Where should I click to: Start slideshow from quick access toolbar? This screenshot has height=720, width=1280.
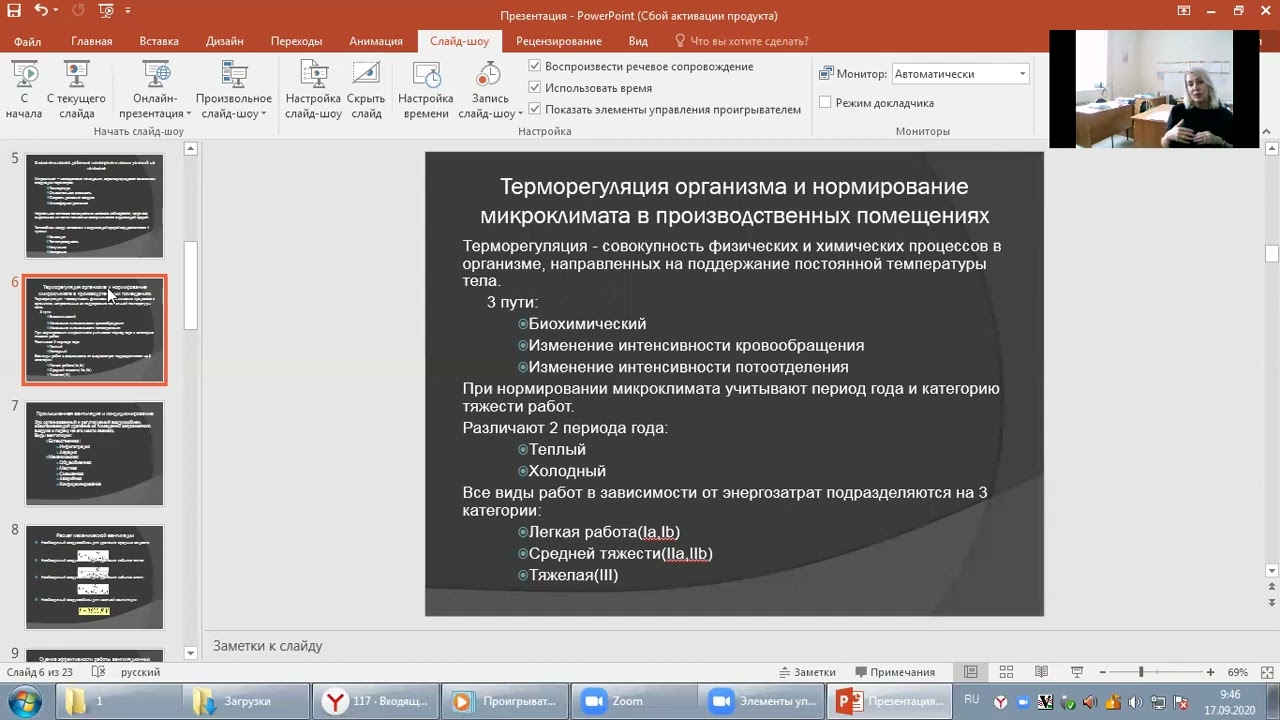pyautogui.click(x=106, y=11)
